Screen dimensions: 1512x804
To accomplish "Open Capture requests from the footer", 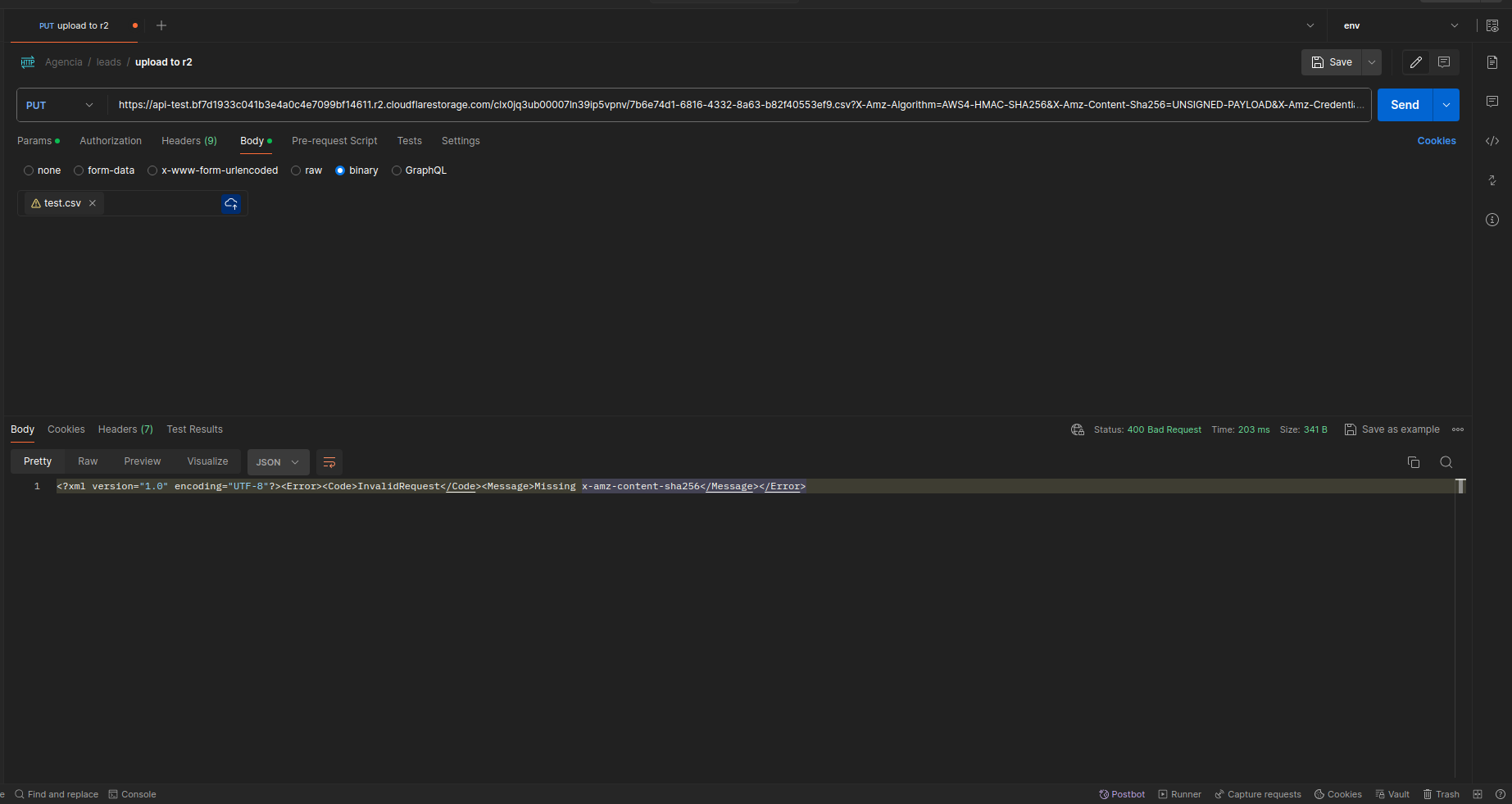I will pos(1258,793).
